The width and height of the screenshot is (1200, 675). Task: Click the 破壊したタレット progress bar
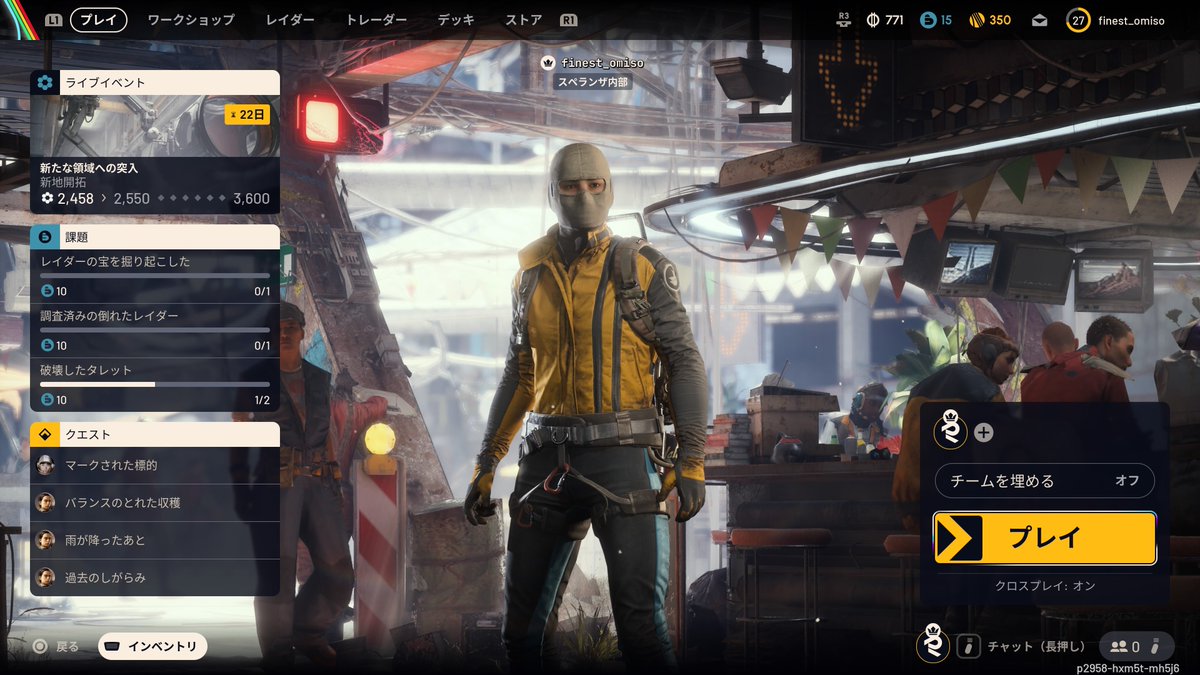pos(155,384)
